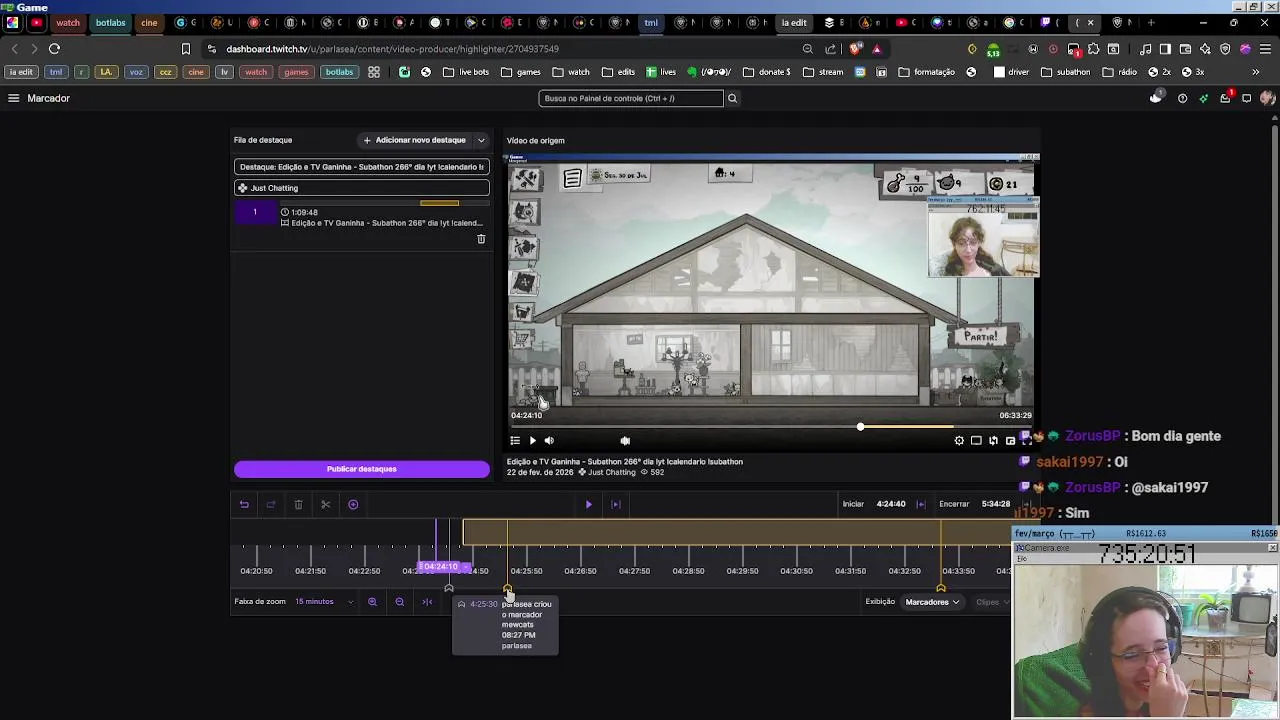Click the orange marker at 4:25:30
Viewport: 1280px width, 720px height.
[x=507, y=588]
